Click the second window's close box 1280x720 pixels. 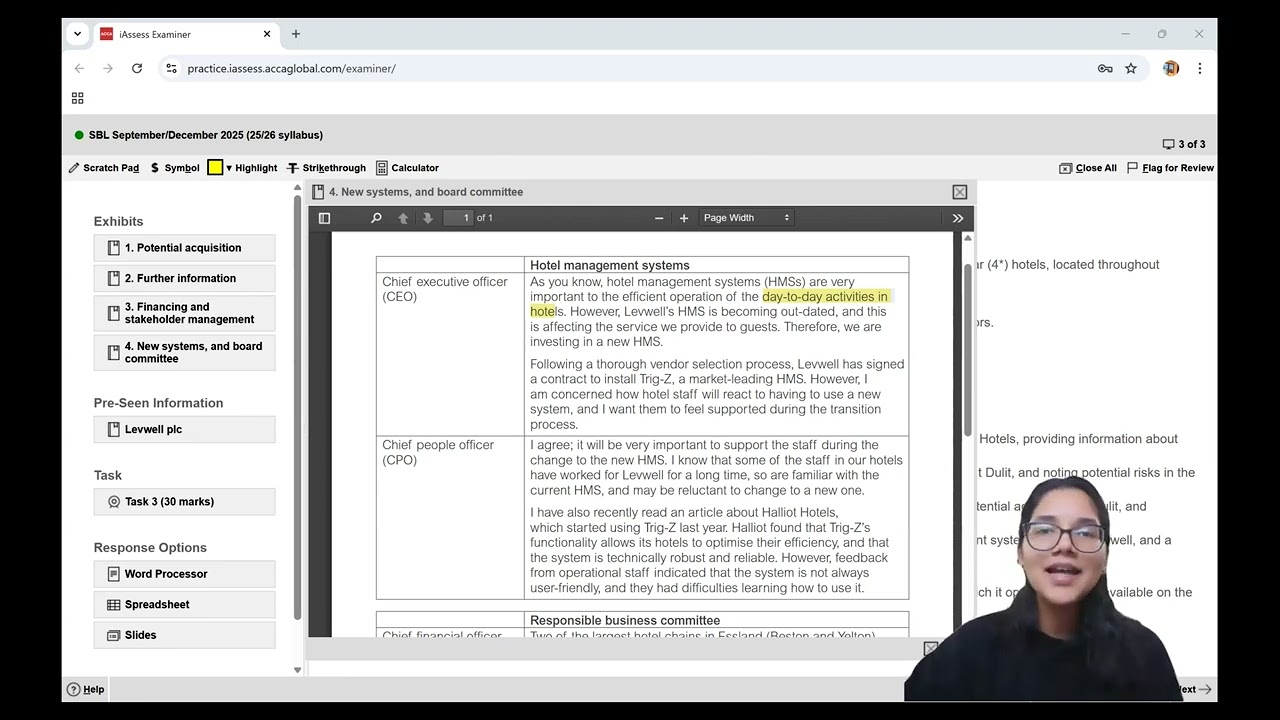coord(931,648)
